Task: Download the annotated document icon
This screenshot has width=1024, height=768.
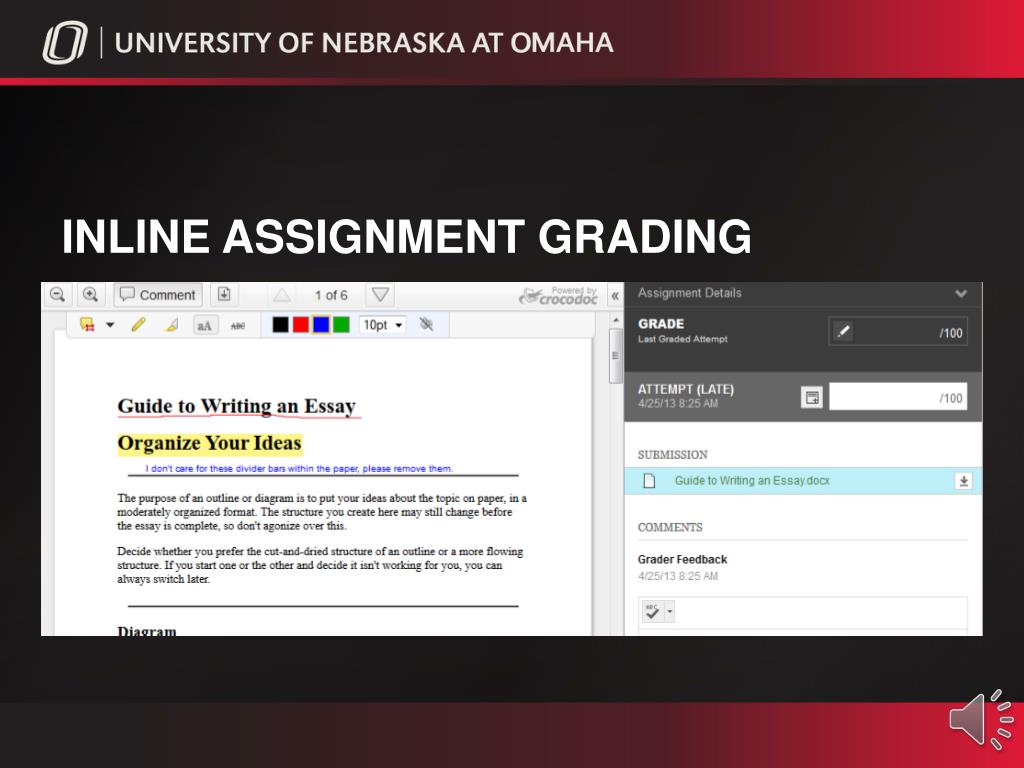Action: pyautogui.click(x=224, y=295)
